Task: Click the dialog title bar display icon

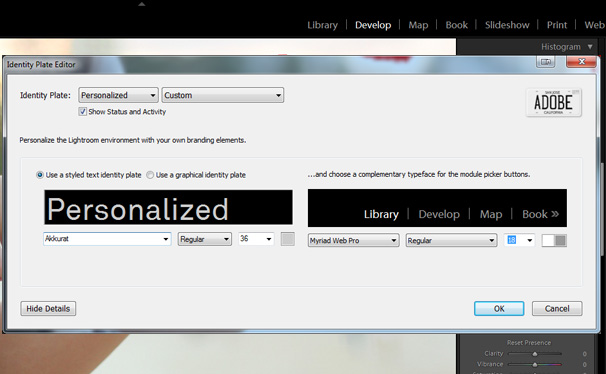Action: [x=546, y=62]
